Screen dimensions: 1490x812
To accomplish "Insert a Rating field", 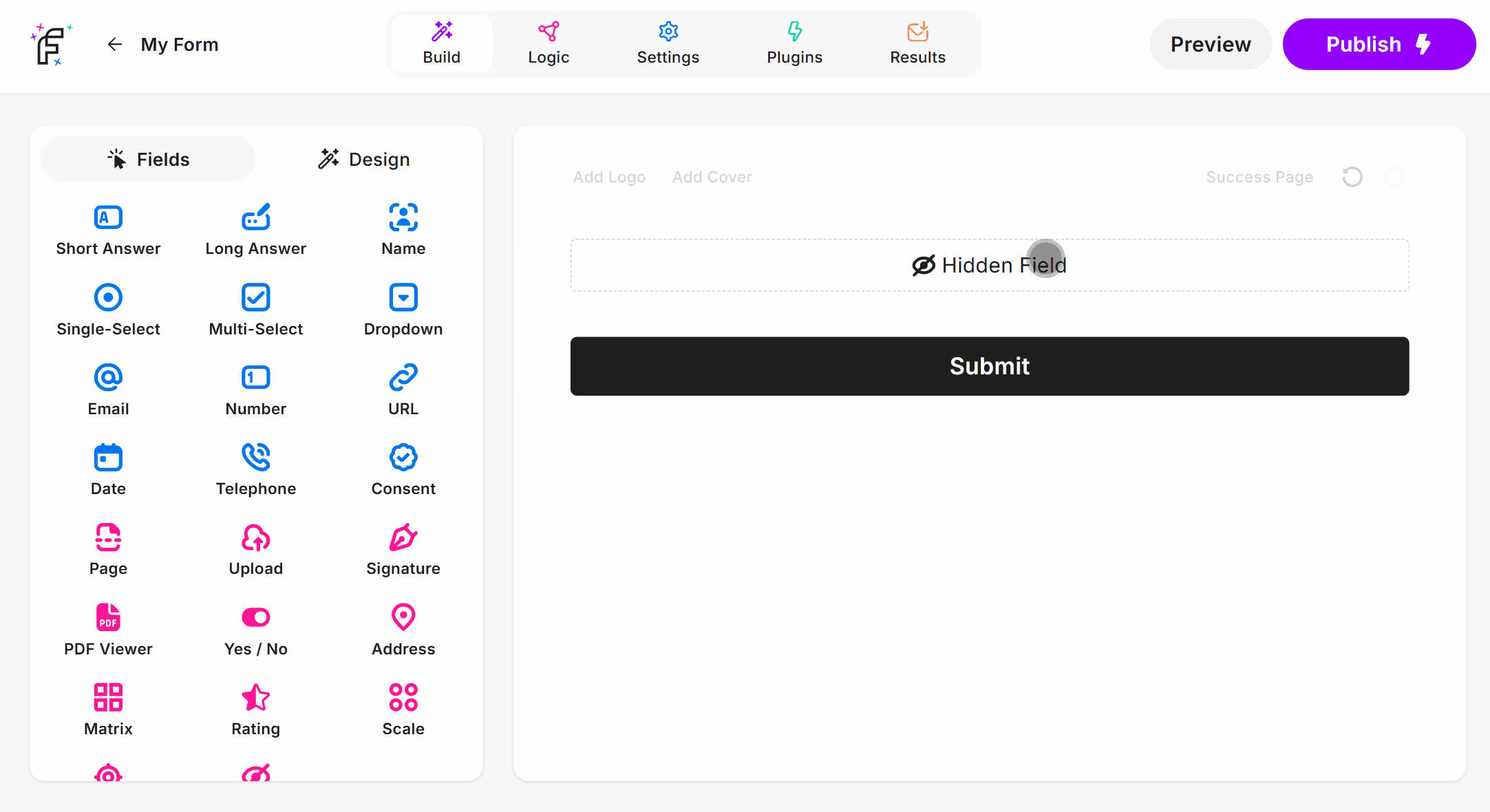I will (x=256, y=711).
